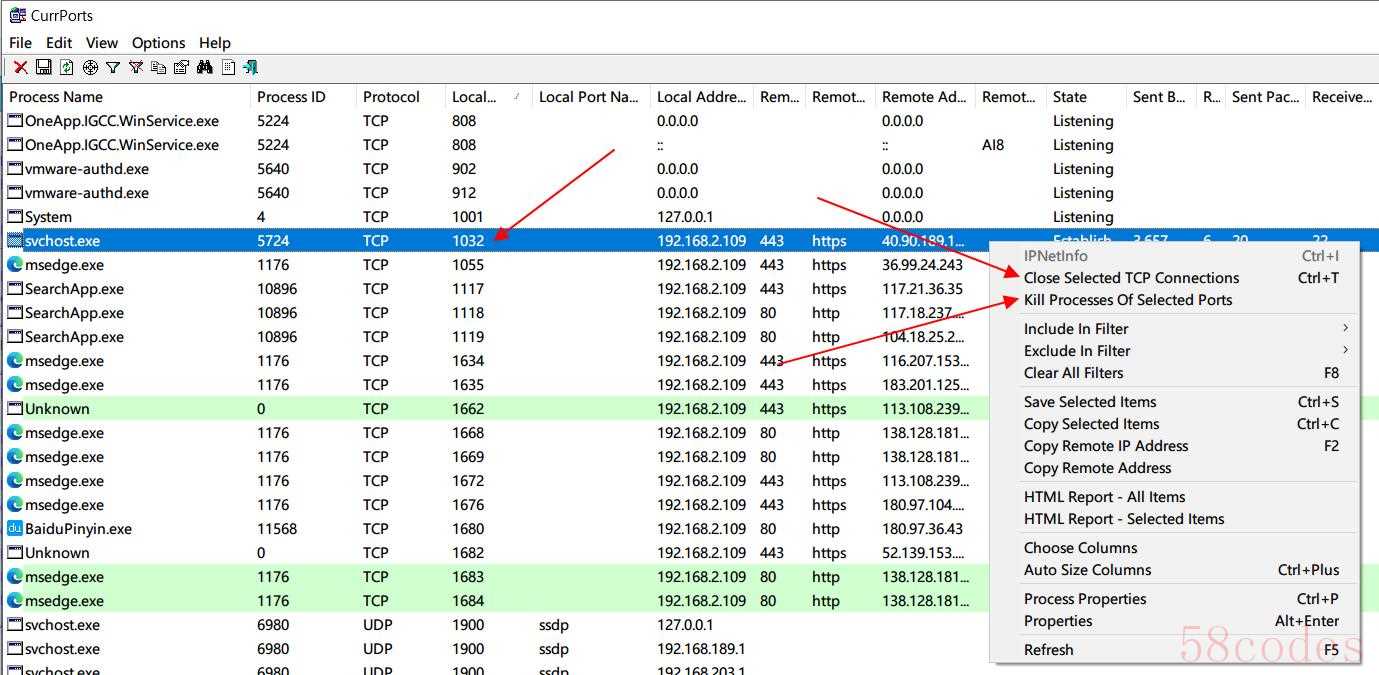Sort by the State column header
Image resolution: width=1379 pixels, height=675 pixels.
pyautogui.click(x=1086, y=97)
